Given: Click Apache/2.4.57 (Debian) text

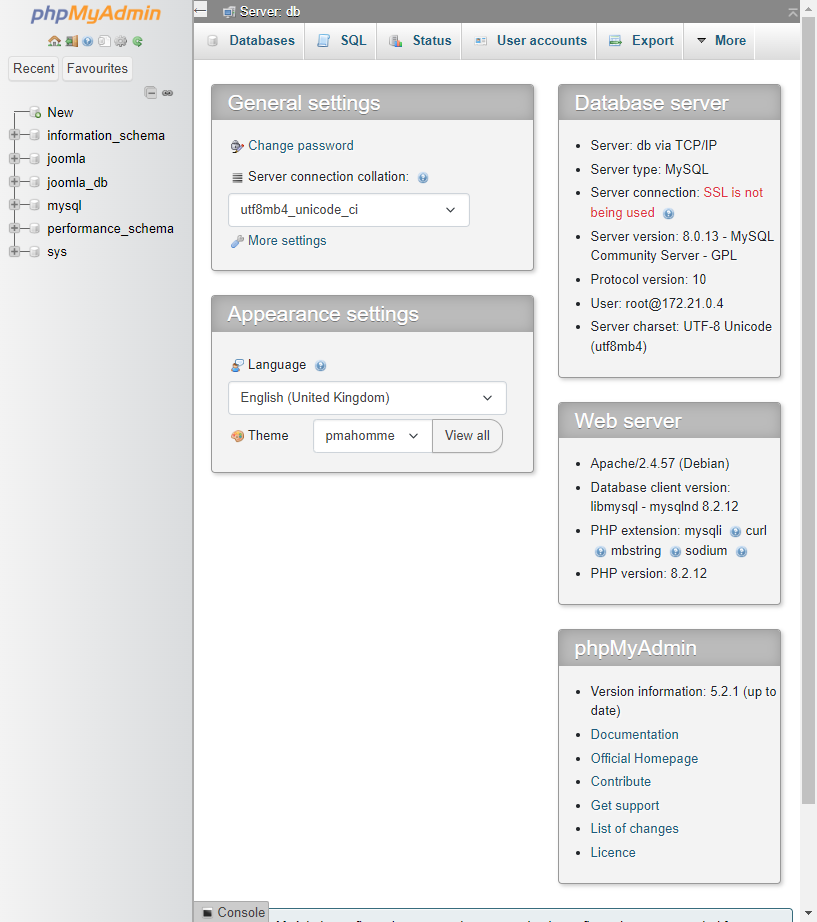Looking at the screenshot, I should pos(660,463).
